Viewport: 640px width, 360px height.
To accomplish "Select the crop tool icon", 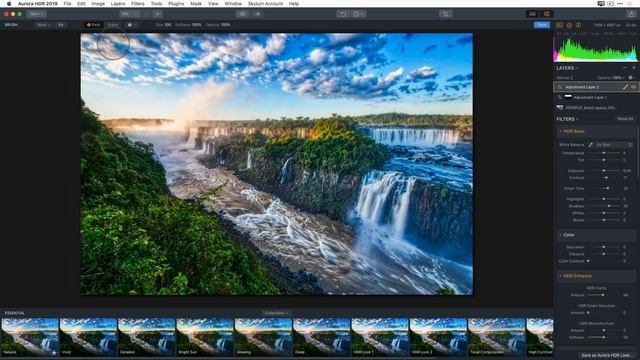I will coord(446,14).
